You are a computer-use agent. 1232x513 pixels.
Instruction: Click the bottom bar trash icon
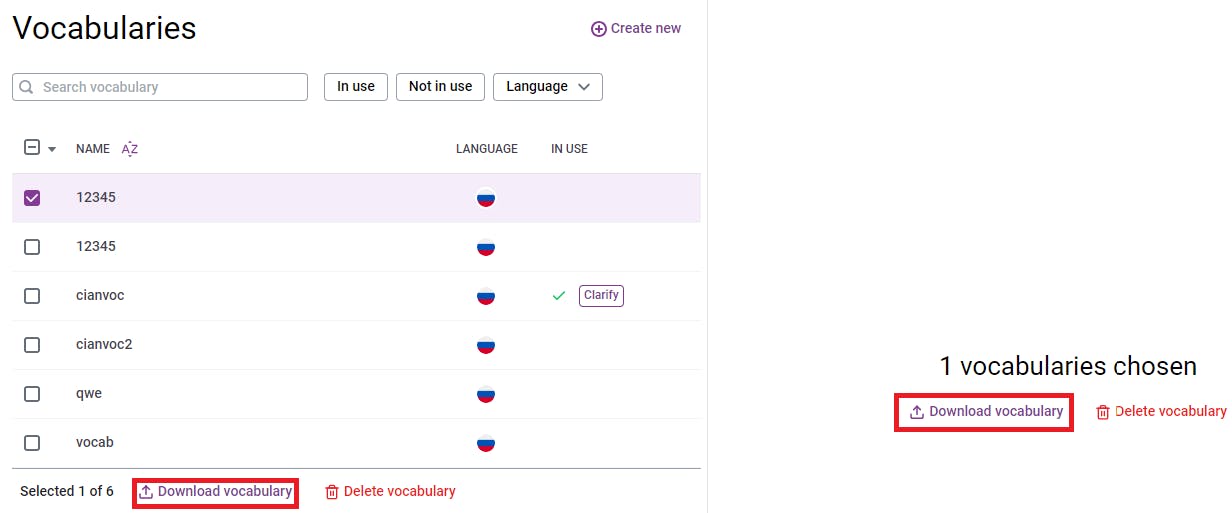pyautogui.click(x=332, y=492)
